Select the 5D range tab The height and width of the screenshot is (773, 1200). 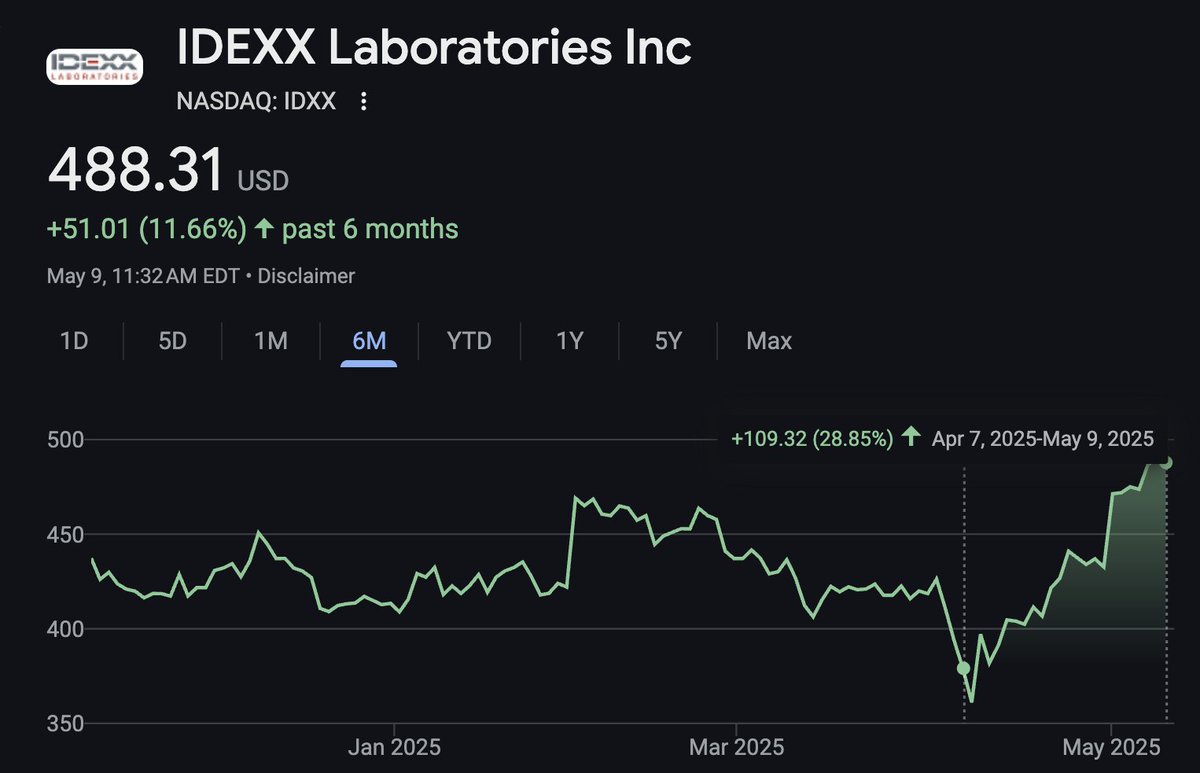coord(173,341)
